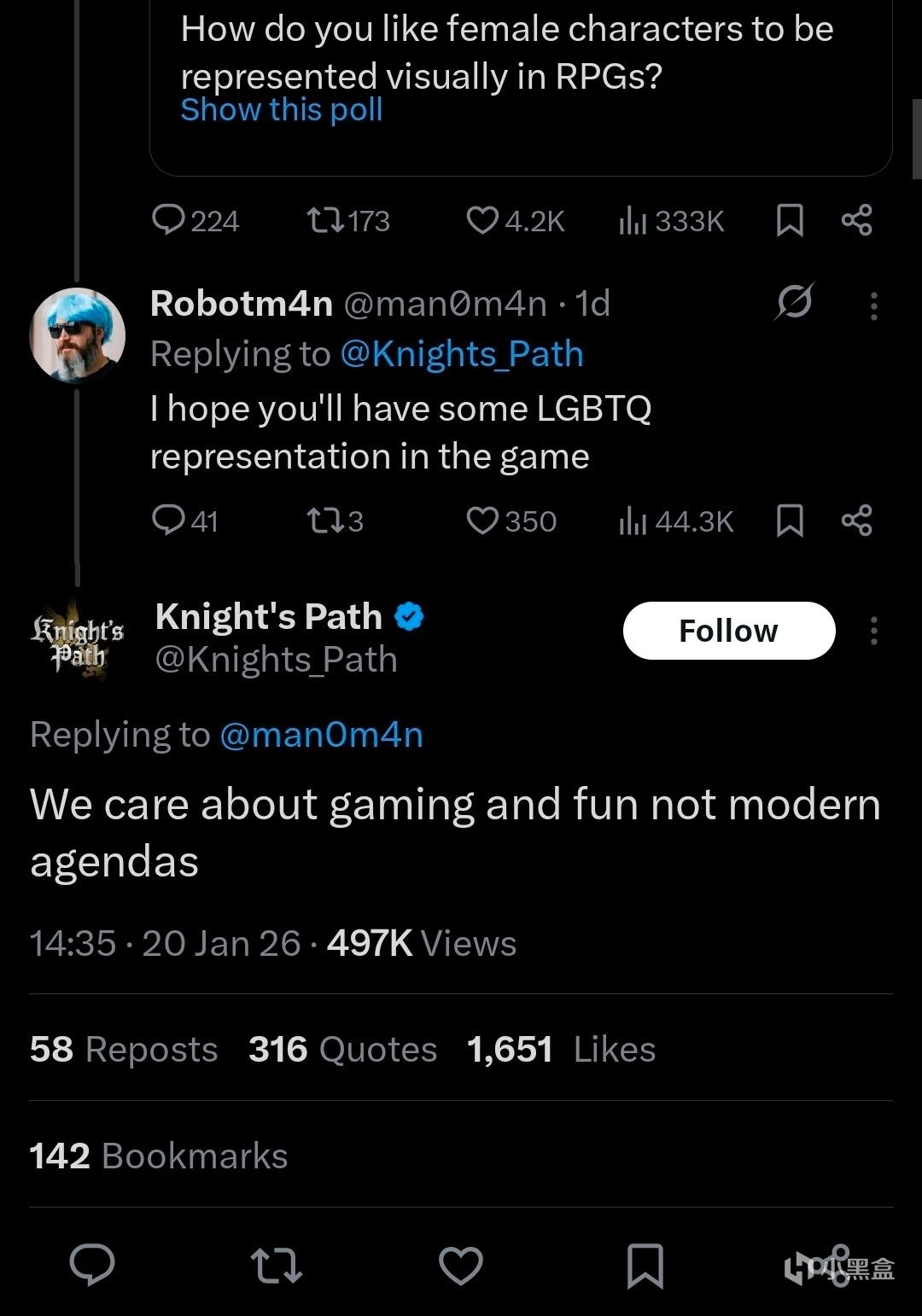Click the Grok icon on Robotm4n's reply
This screenshot has width=922, height=1316.
click(x=794, y=301)
